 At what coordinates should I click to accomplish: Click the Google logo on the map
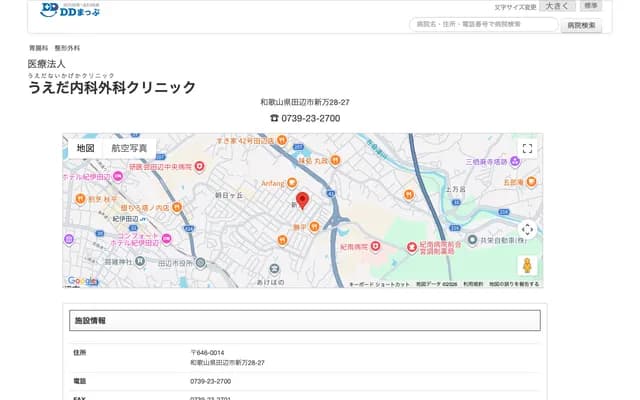click(81, 281)
